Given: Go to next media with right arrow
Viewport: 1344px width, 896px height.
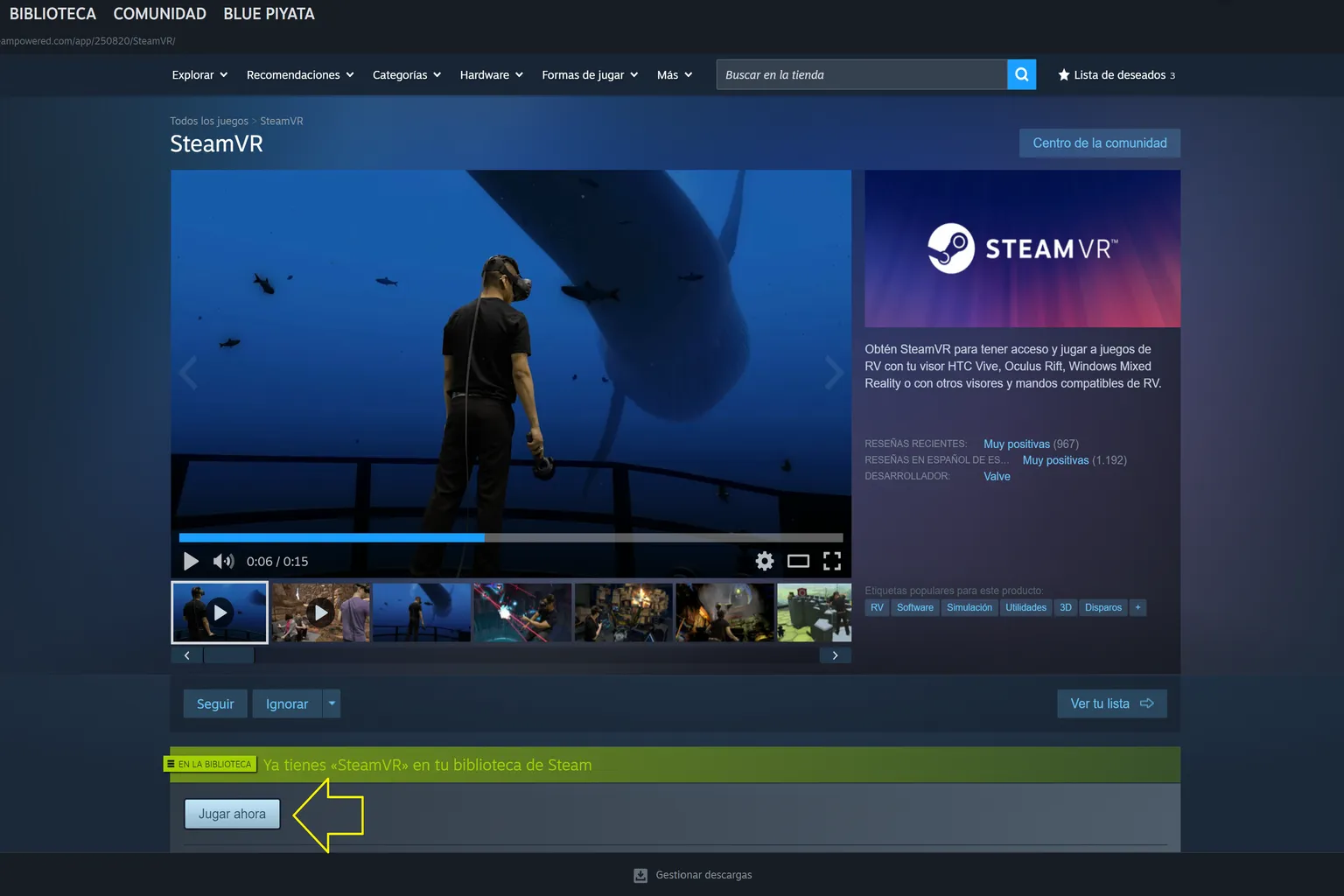Looking at the screenshot, I should click(x=834, y=373).
